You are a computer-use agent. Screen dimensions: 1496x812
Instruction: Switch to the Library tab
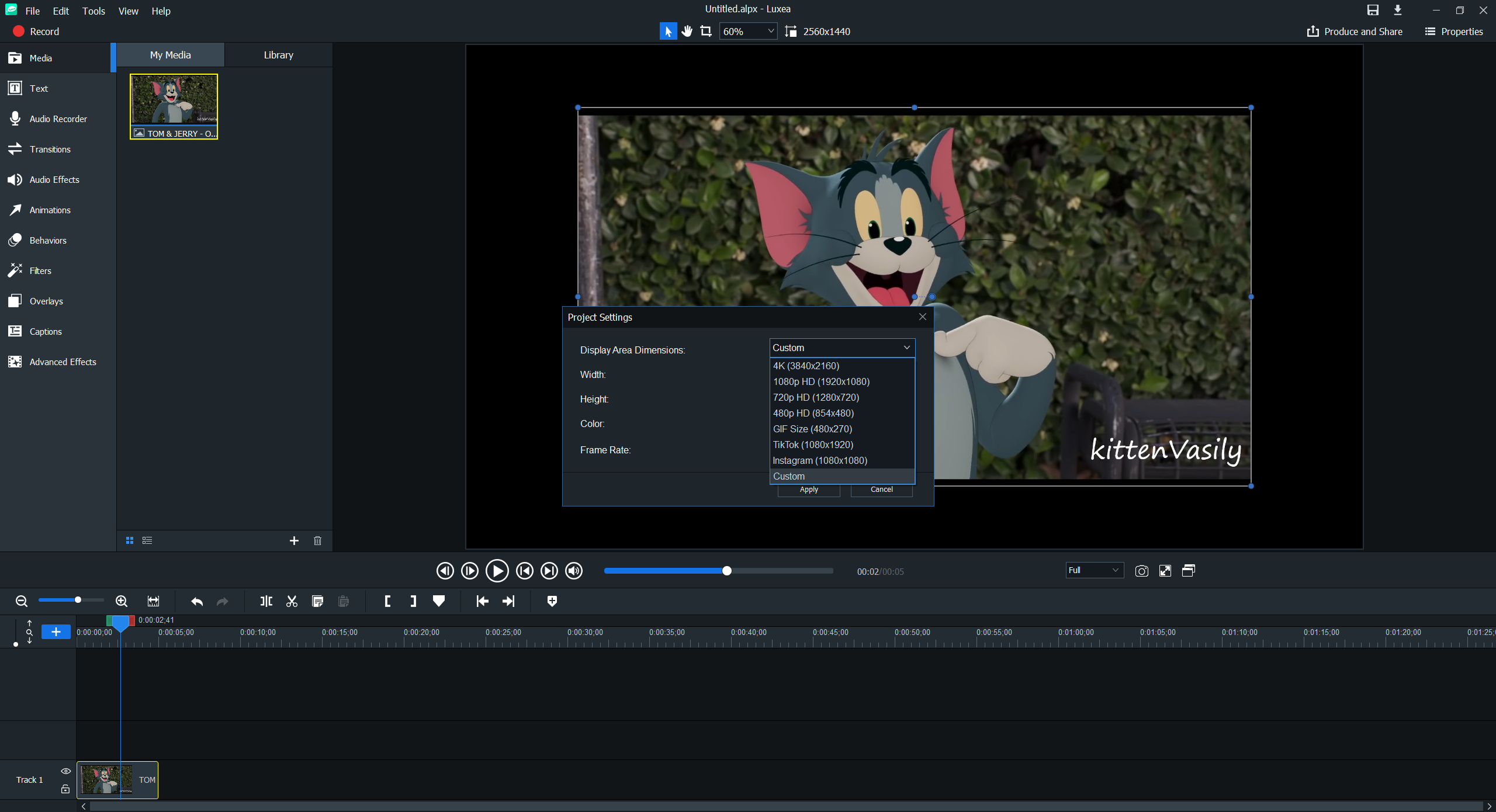point(278,55)
